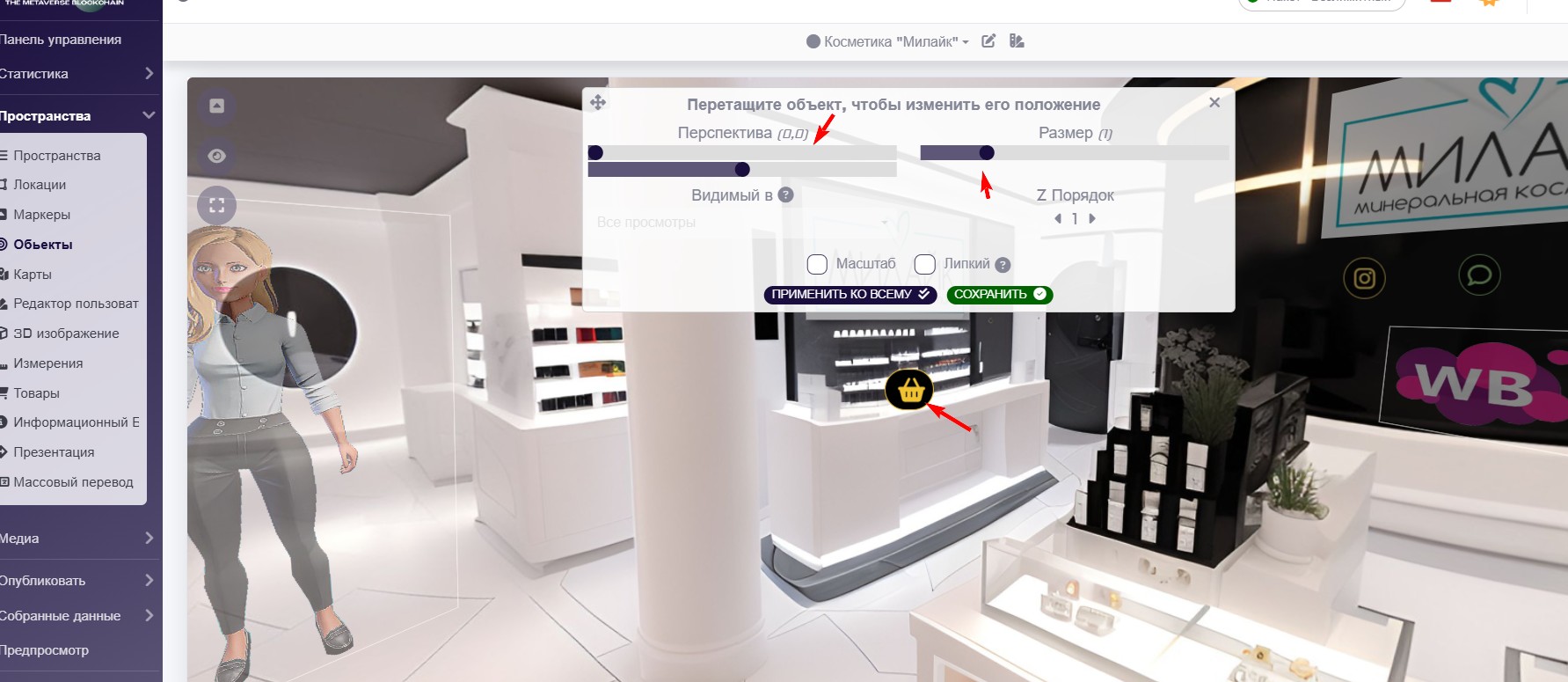This screenshot has height=682, width=1568.
Task: Open the Косметика "Милайк" space dropdown
Action: [x=888, y=41]
